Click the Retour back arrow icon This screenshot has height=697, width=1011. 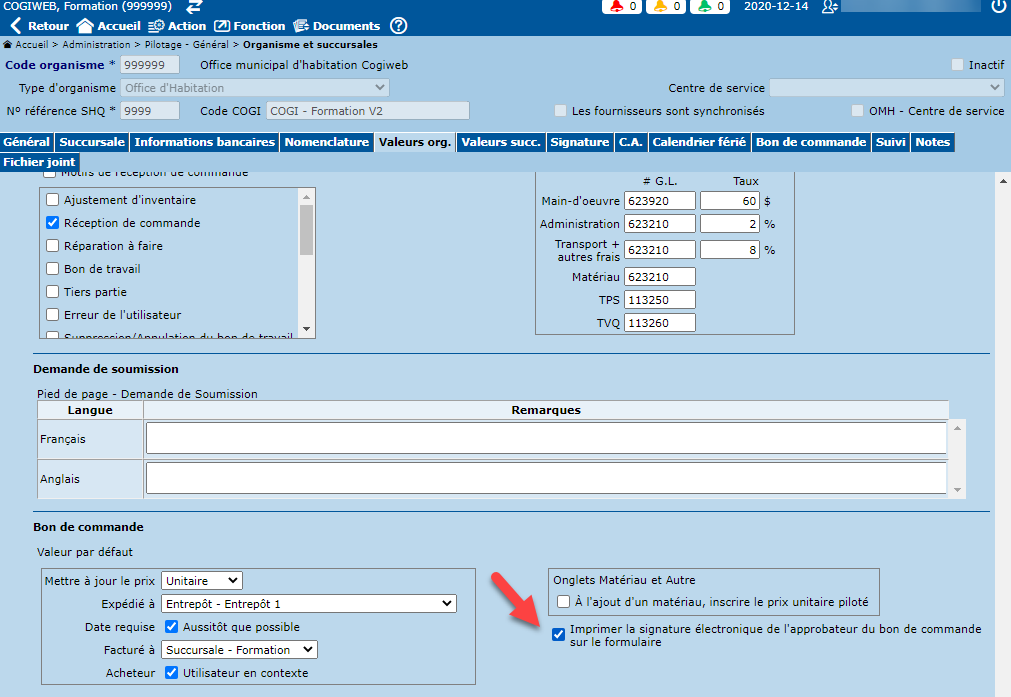(x=15, y=26)
